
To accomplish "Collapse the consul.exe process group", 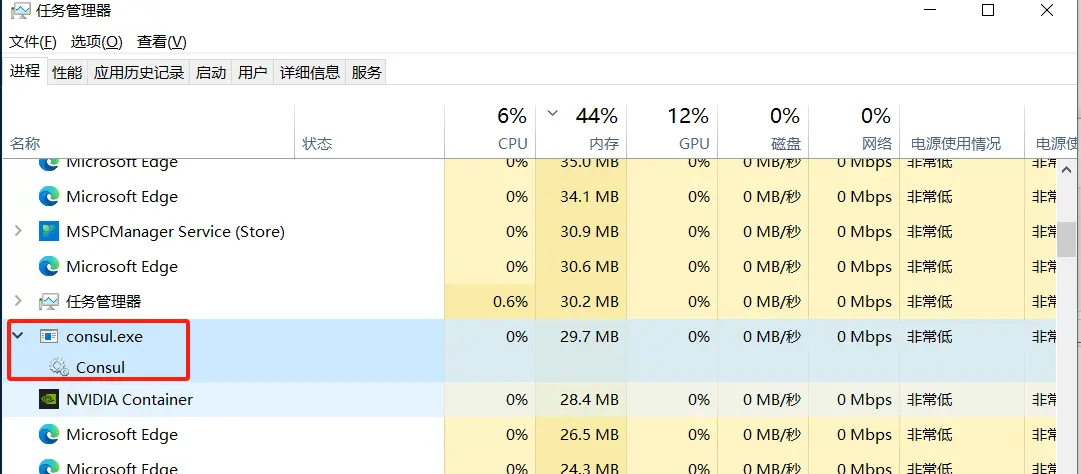I will pos(18,337).
